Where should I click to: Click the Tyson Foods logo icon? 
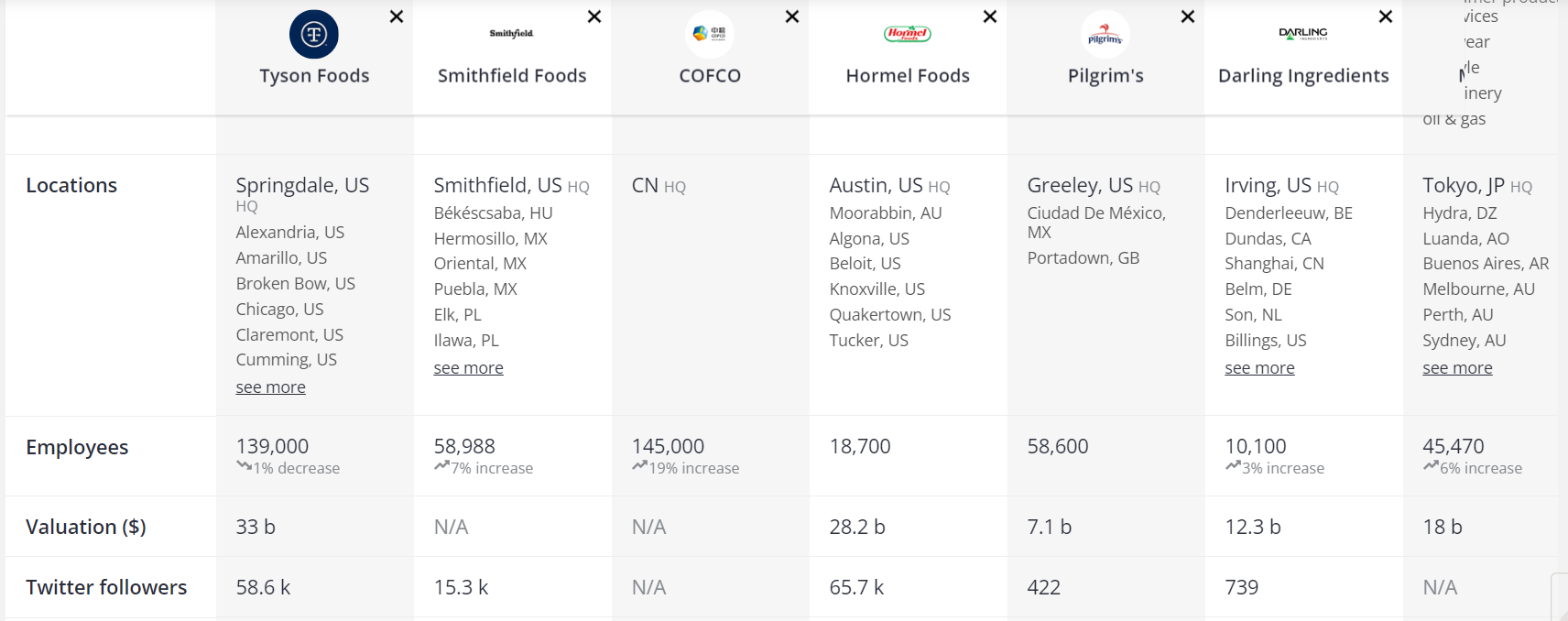tap(314, 35)
